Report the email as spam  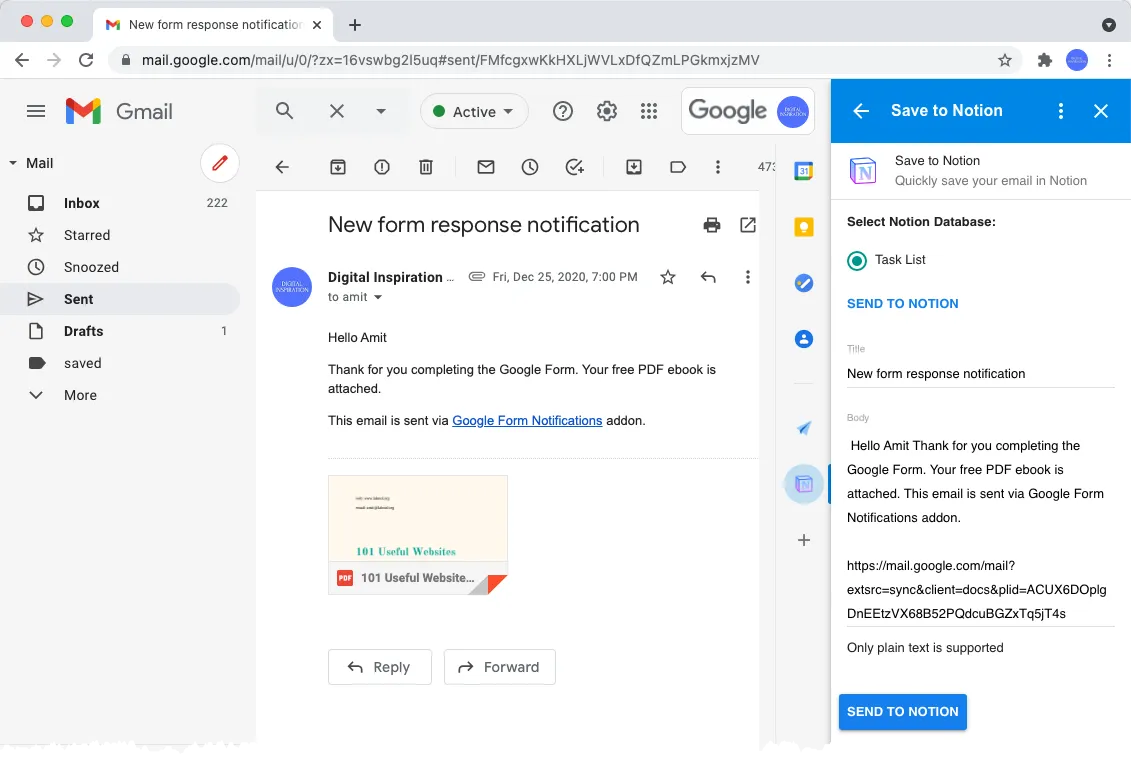381,167
